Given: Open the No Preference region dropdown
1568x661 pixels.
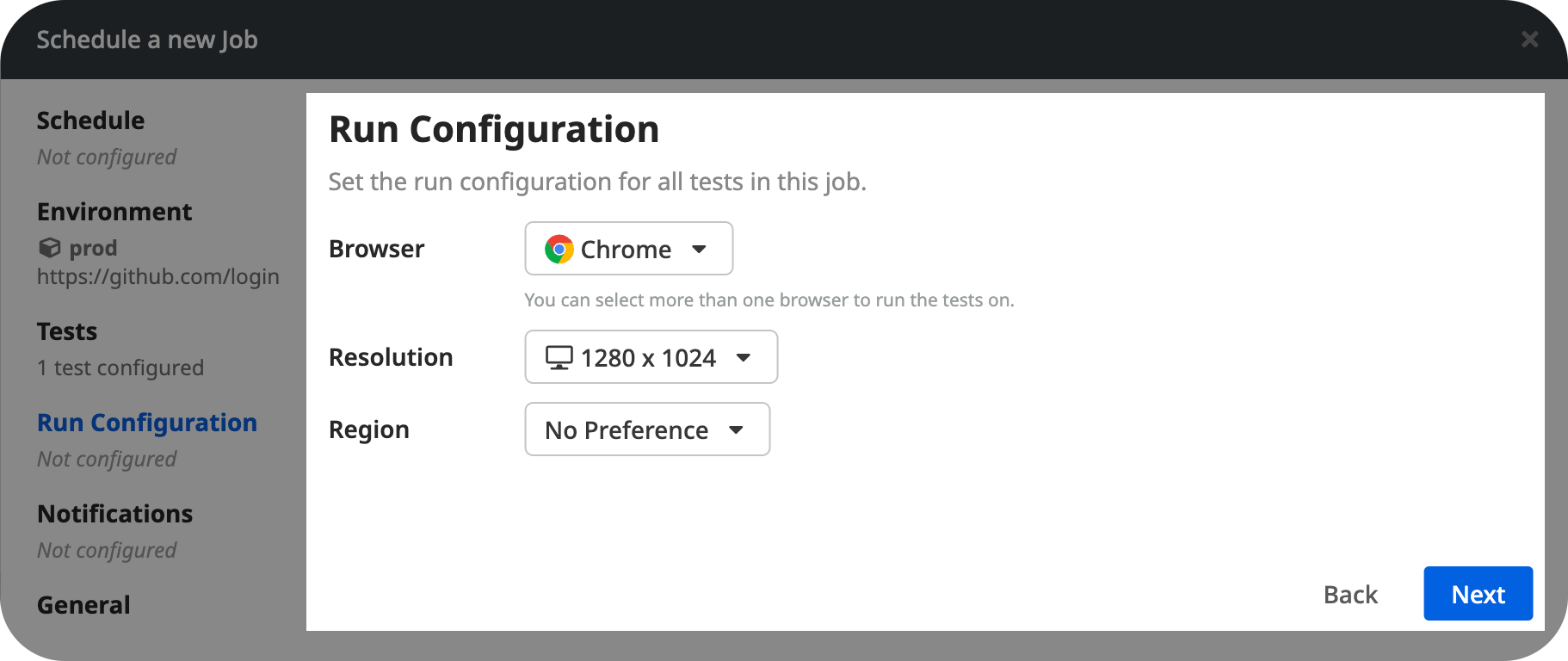Looking at the screenshot, I should click(x=647, y=429).
